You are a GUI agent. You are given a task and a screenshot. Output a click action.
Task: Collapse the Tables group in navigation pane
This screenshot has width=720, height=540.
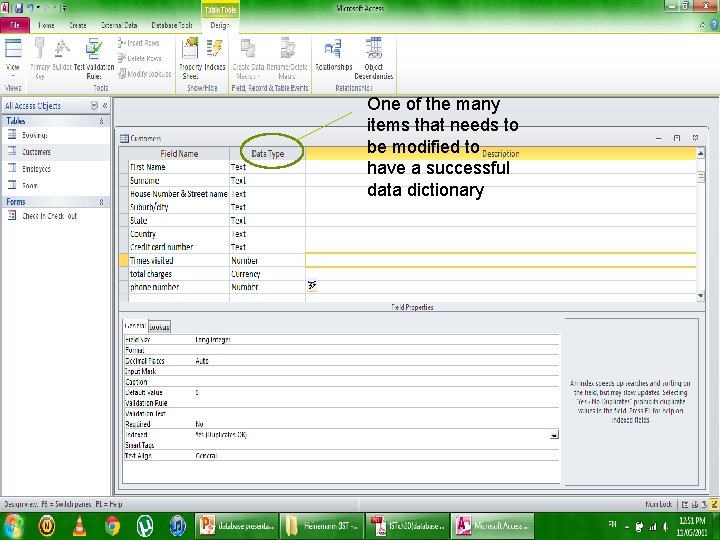click(x=101, y=121)
